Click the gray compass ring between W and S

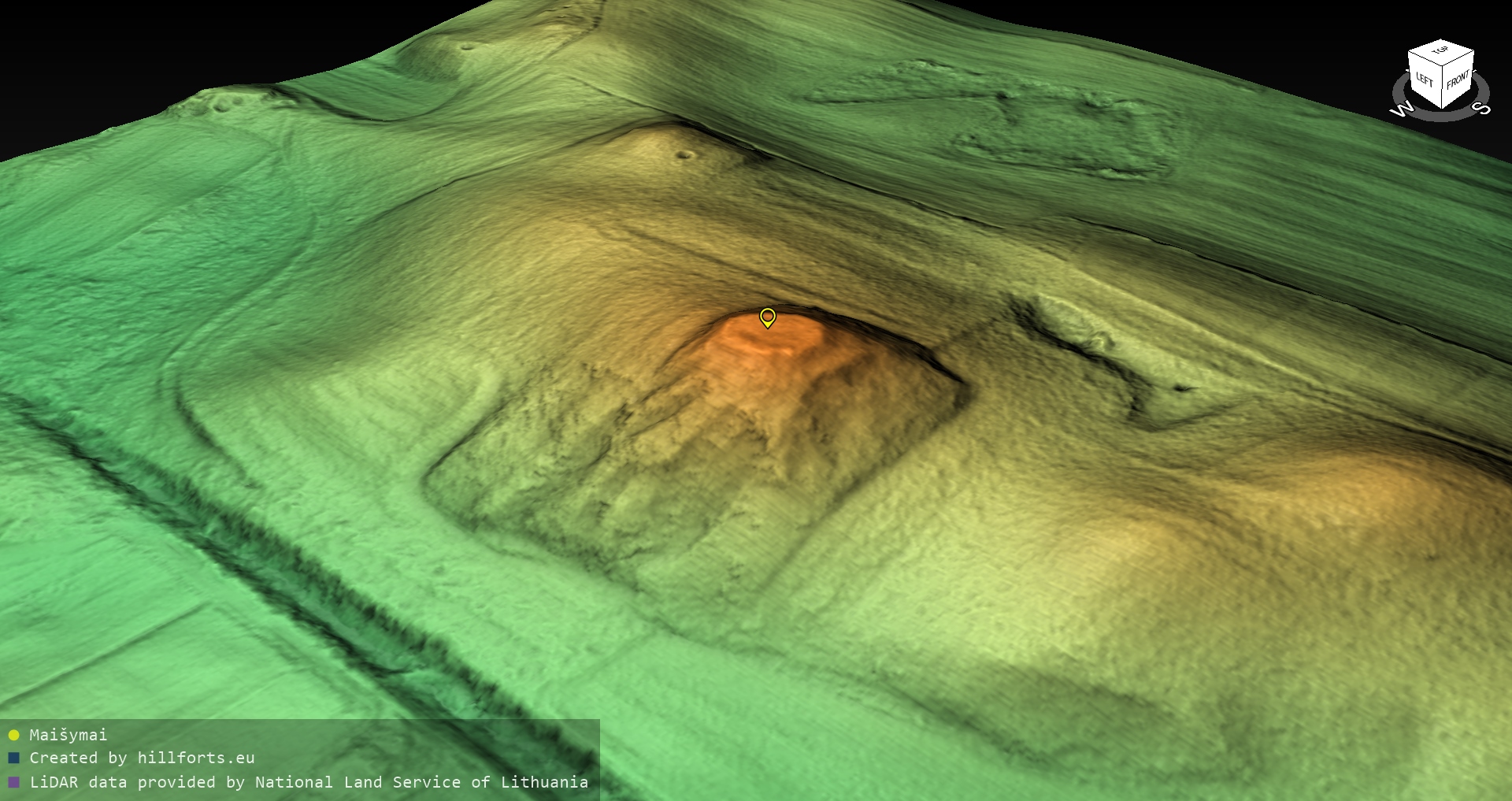tap(1441, 117)
